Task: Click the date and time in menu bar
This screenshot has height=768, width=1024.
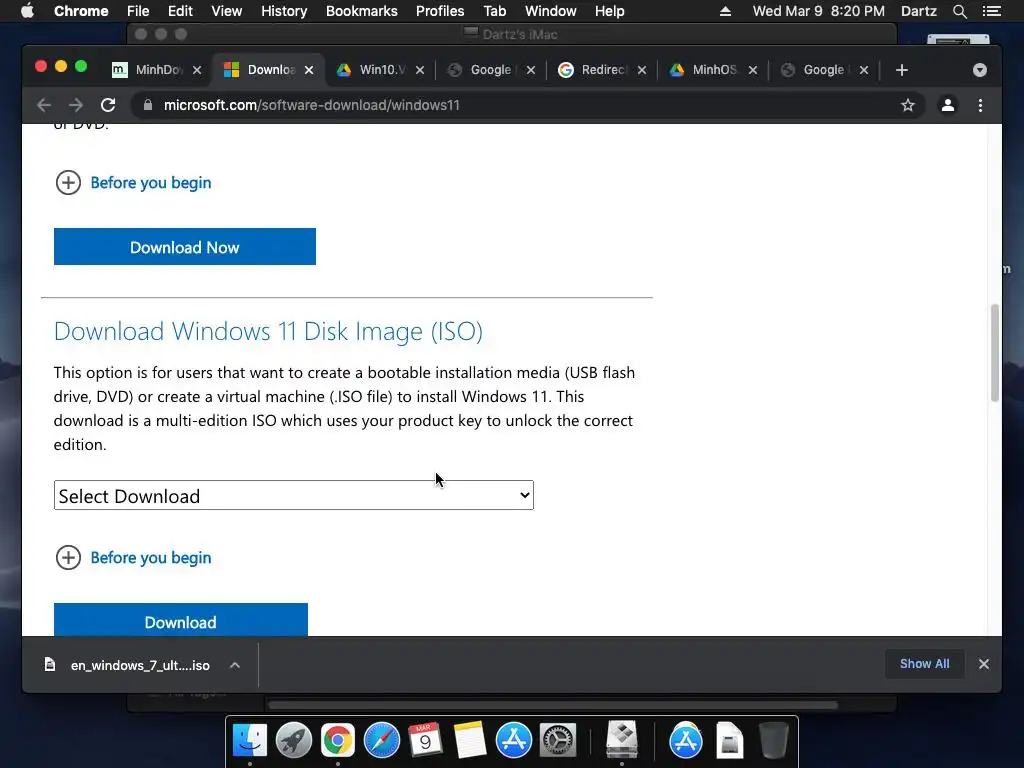Action: pyautogui.click(x=819, y=11)
